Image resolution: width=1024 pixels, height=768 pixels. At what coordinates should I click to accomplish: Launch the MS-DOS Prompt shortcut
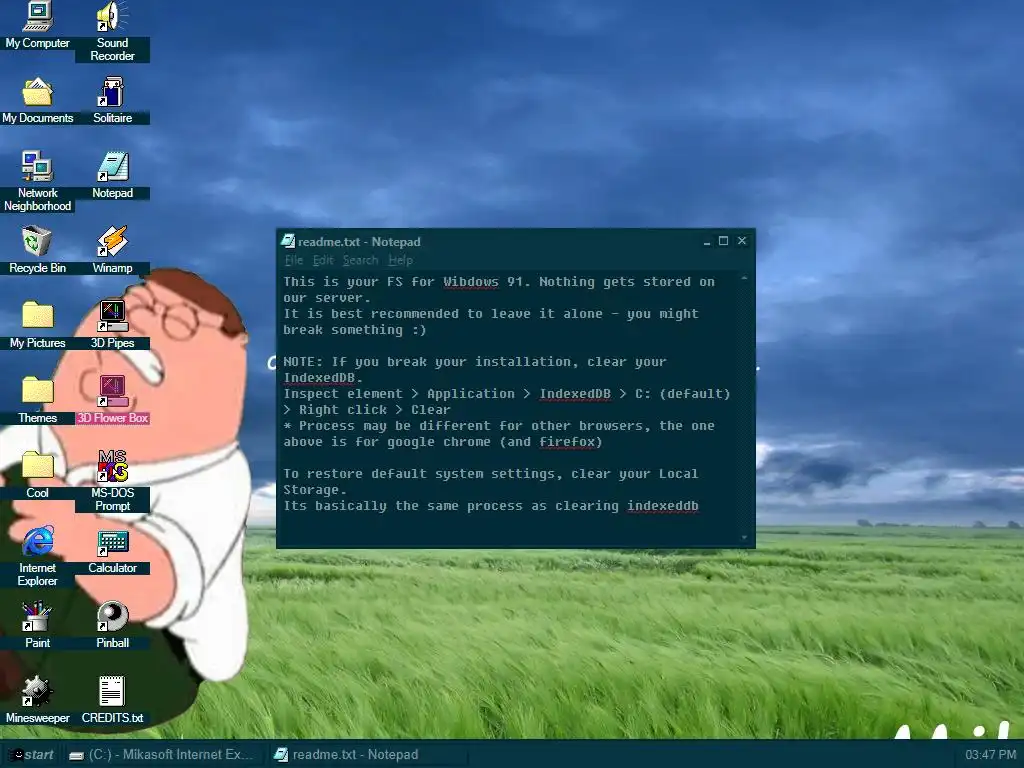[x=112, y=481]
